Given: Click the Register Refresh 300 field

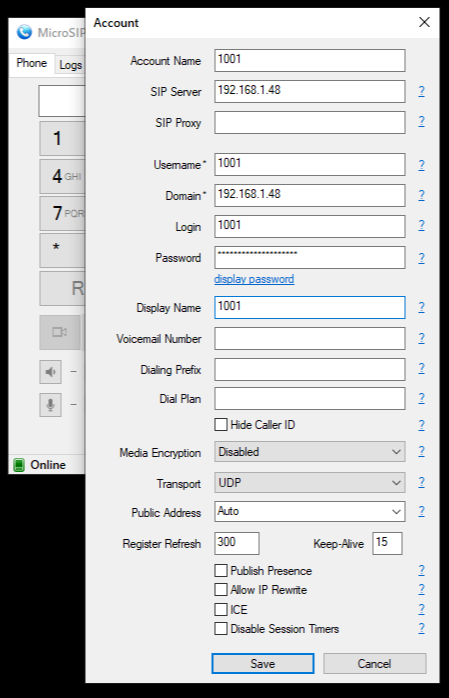Looking at the screenshot, I should 237,543.
